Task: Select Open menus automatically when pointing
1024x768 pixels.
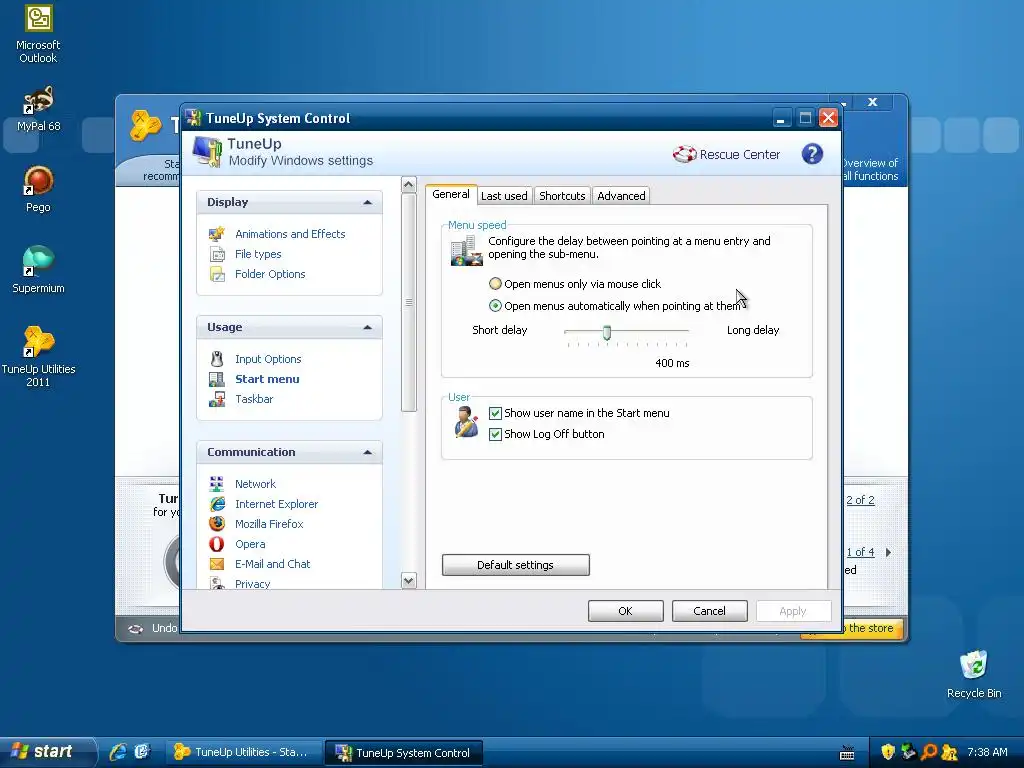Action: pos(495,306)
